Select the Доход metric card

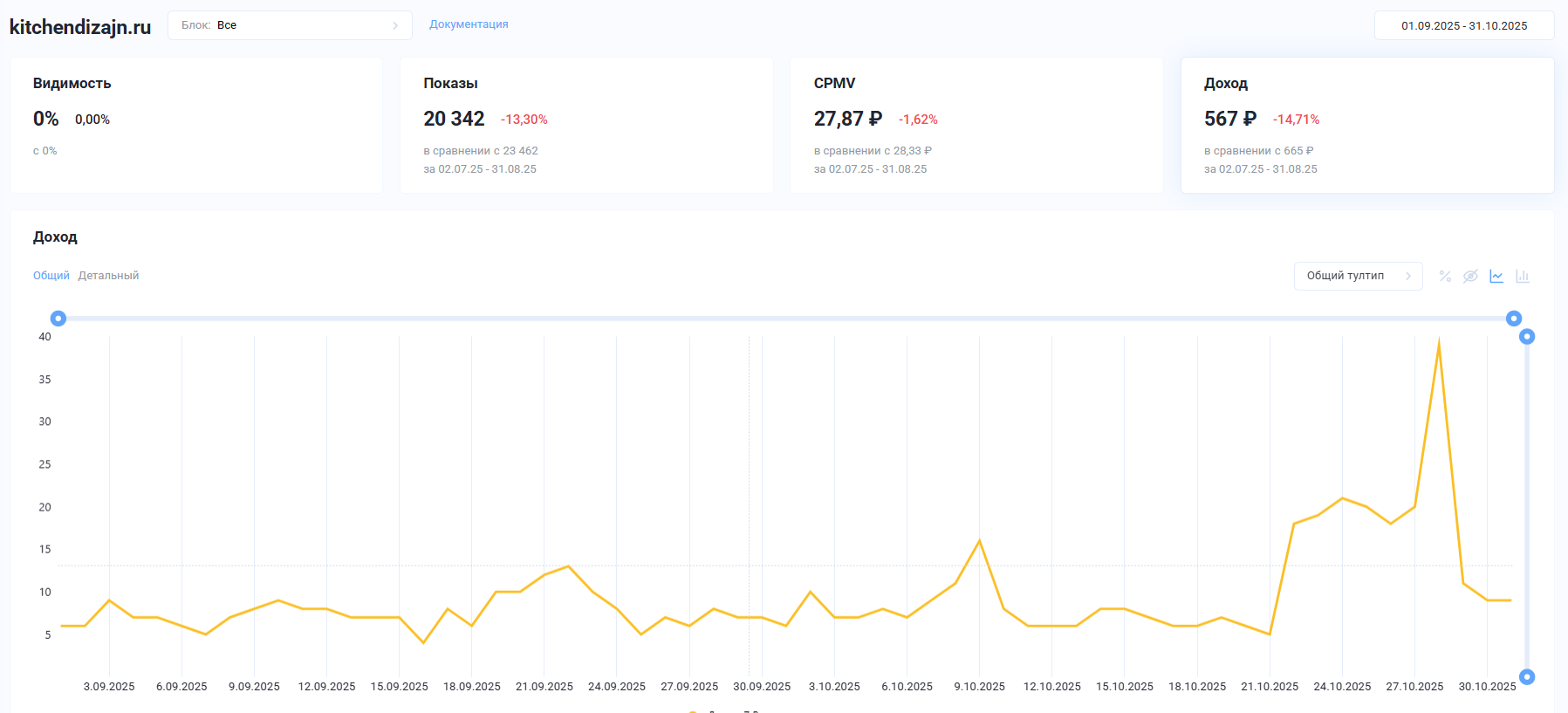coord(1366,125)
